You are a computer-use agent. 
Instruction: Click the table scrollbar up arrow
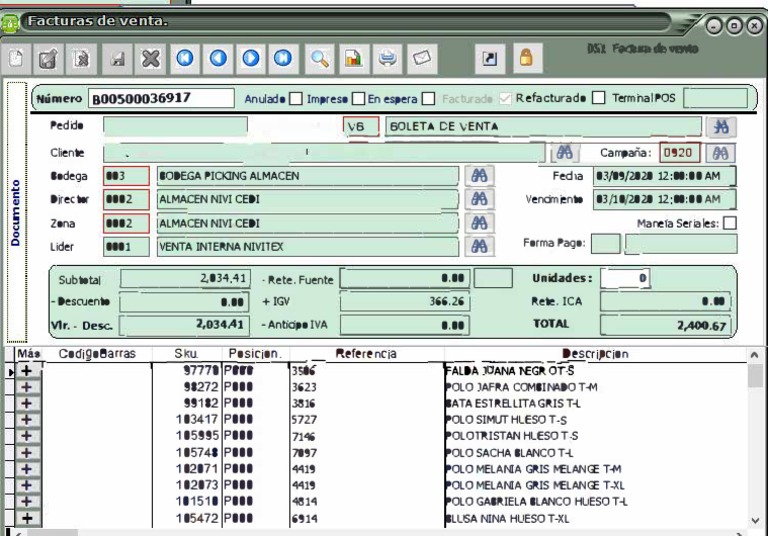(x=755, y=355)
